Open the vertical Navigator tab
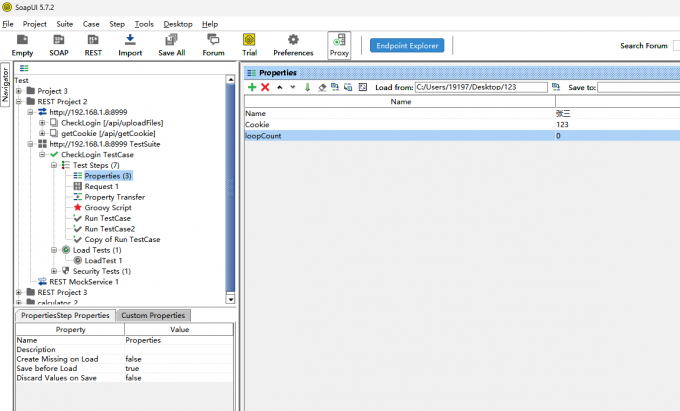 coord(5,84)
